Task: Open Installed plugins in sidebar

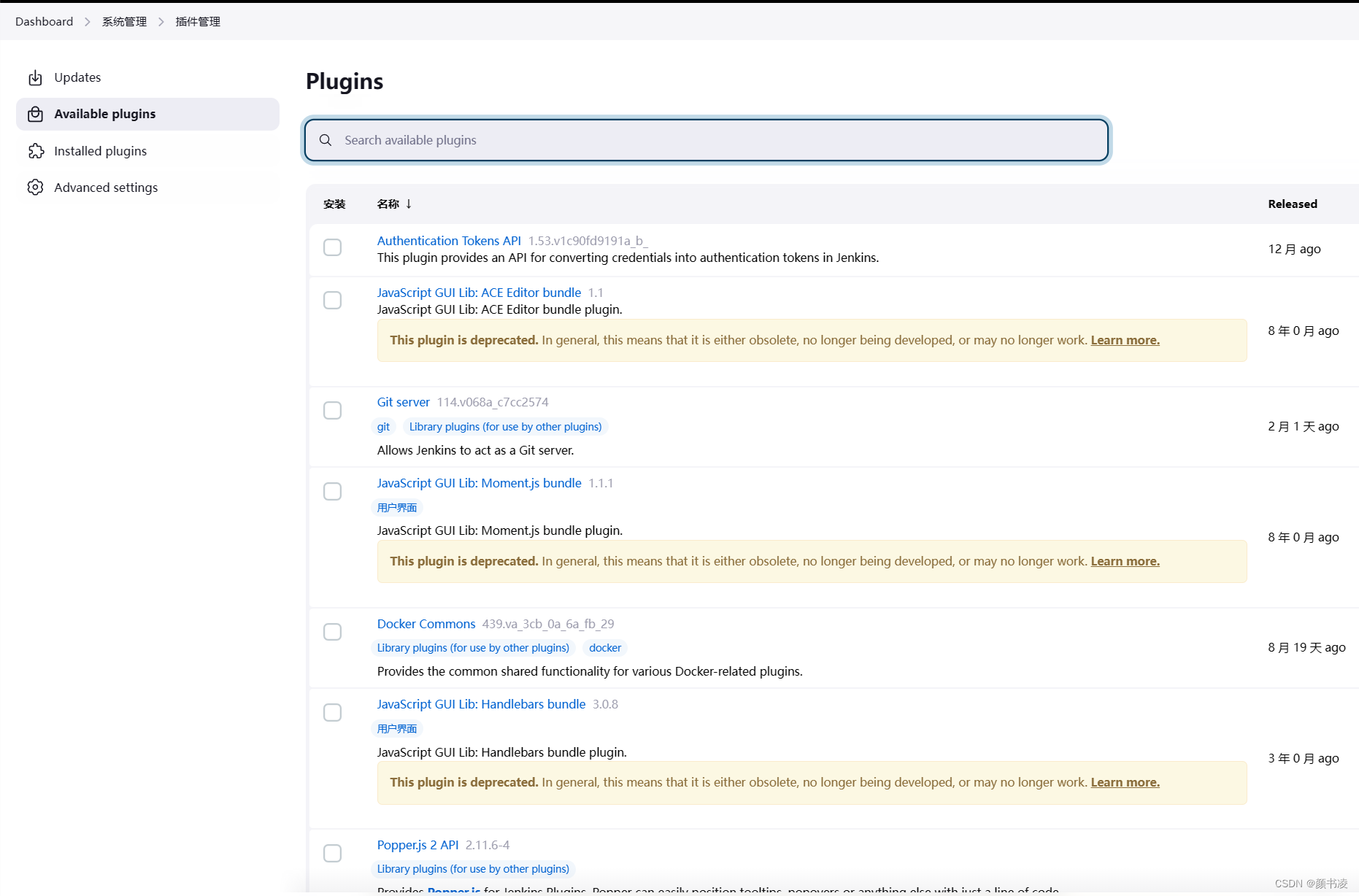Action: (147, 151)
